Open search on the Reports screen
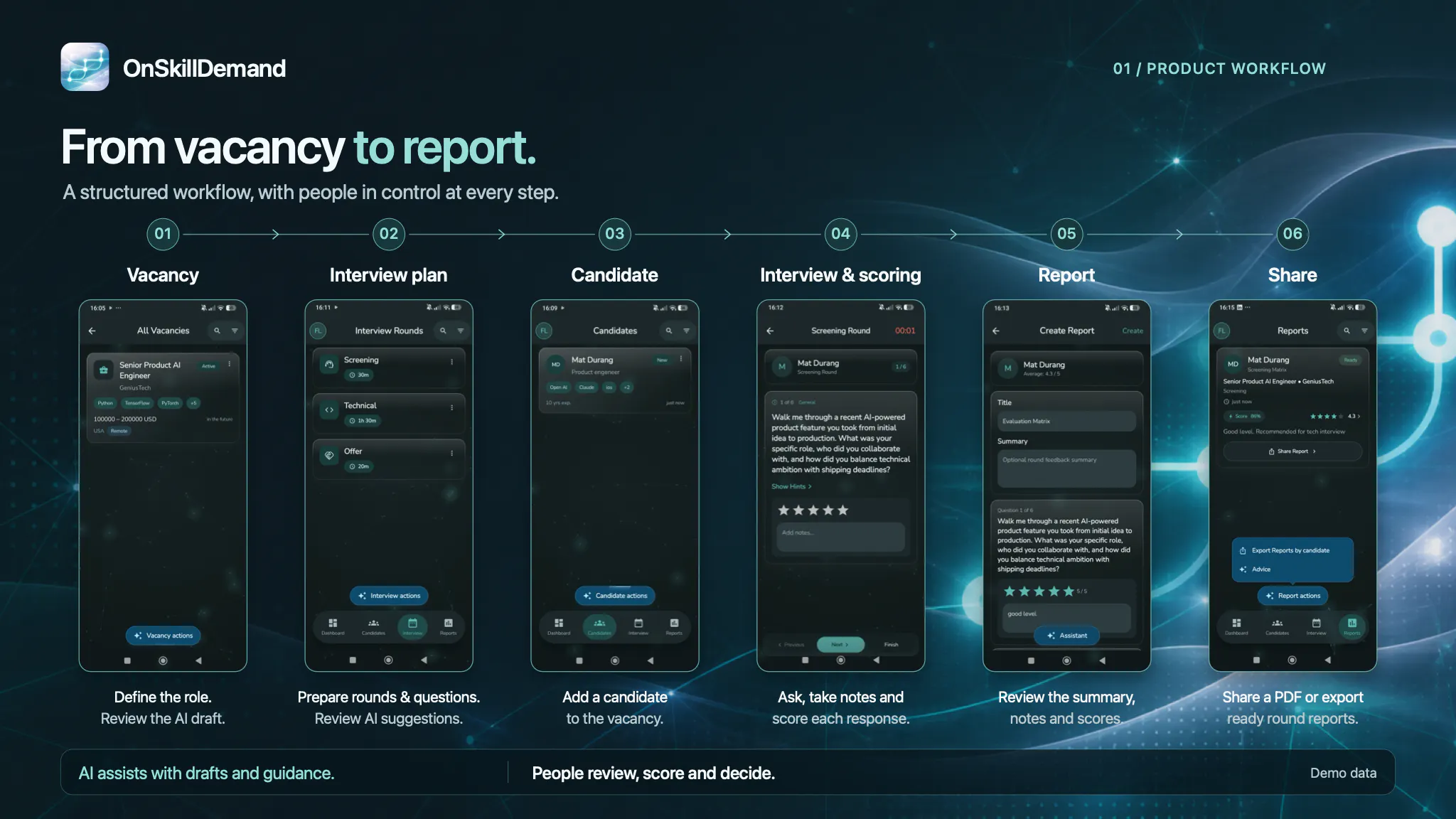This screenshot has height=819, width=1456. point(1347,331)
